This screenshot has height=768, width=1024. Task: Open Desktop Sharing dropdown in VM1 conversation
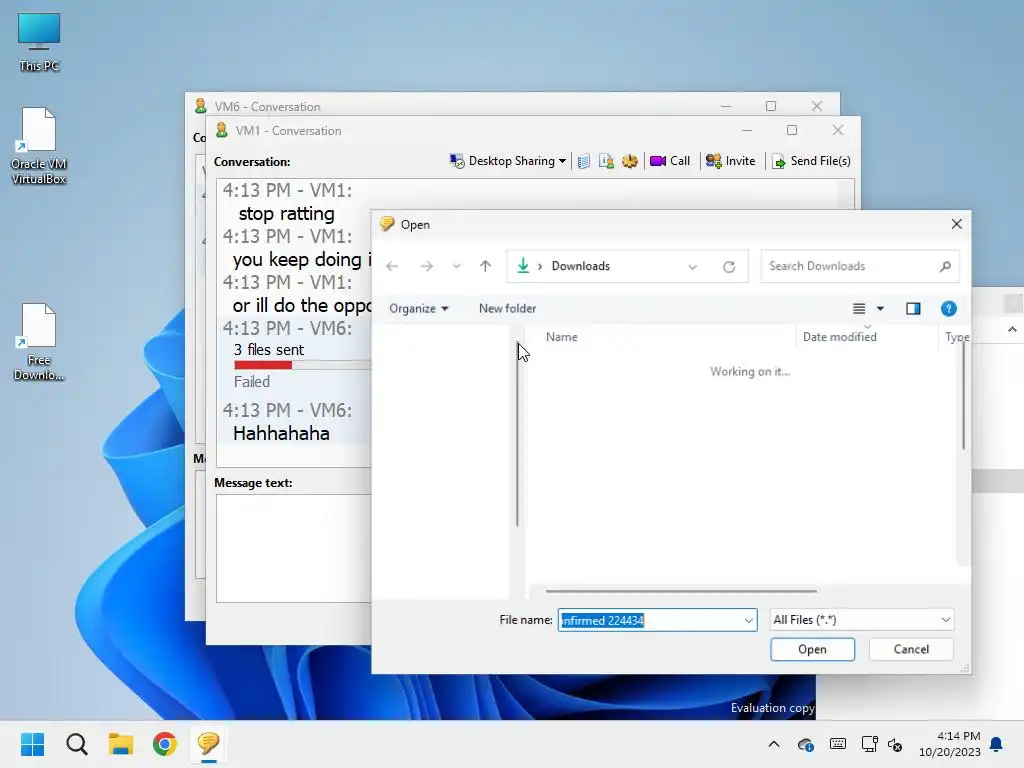click(x=507, y=161)
